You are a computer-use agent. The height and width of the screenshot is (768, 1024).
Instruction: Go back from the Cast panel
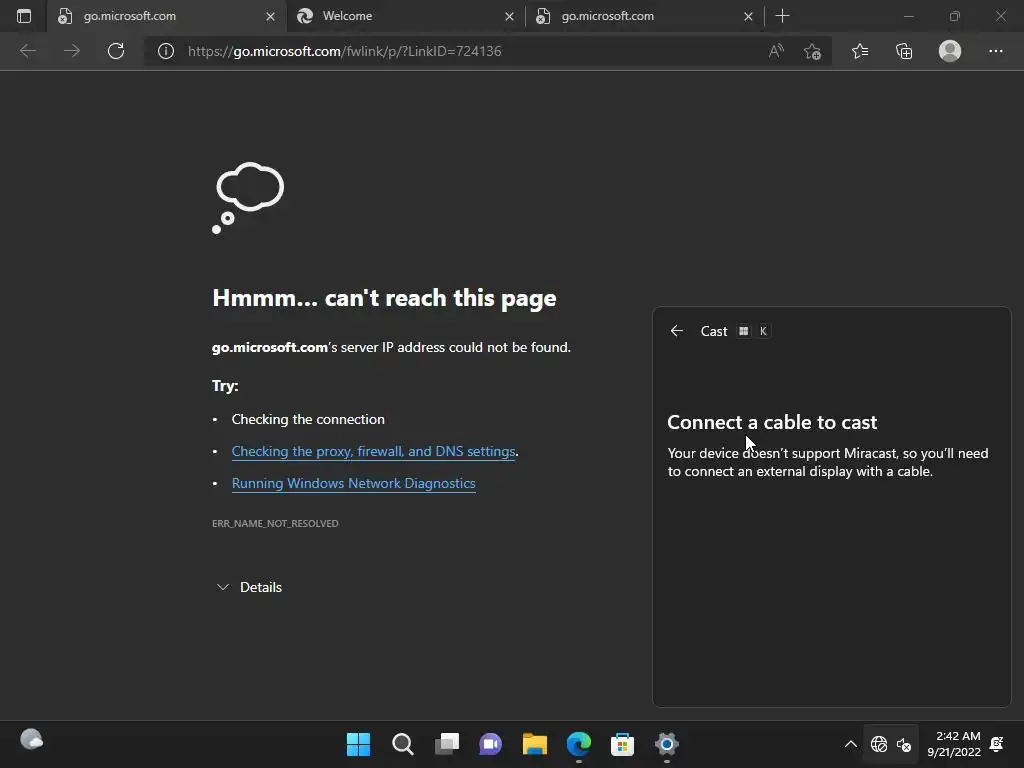coord(677,331)
